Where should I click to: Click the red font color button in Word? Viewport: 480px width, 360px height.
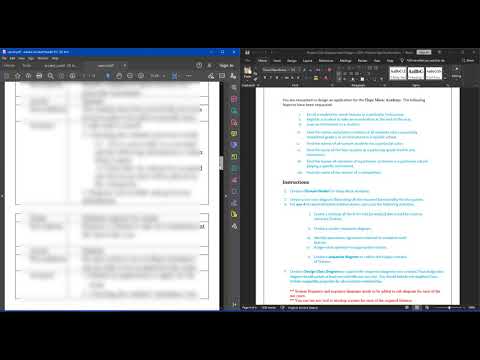[326, 78]
